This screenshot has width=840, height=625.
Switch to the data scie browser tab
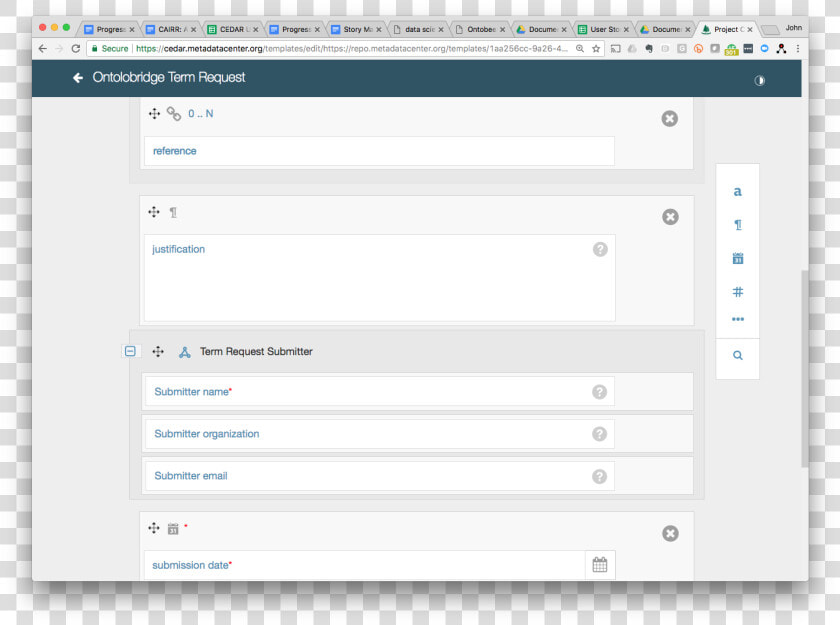tap(418, 29)
